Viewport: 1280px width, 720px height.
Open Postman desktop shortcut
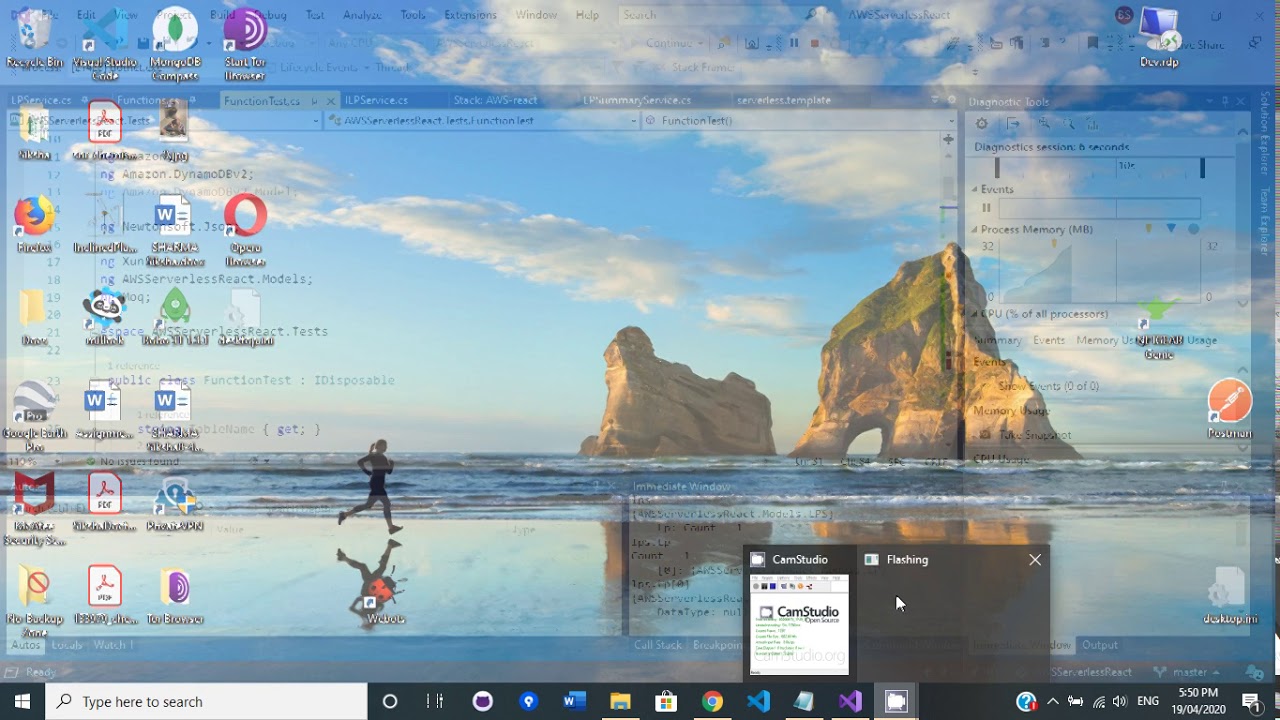(1229, 408)
